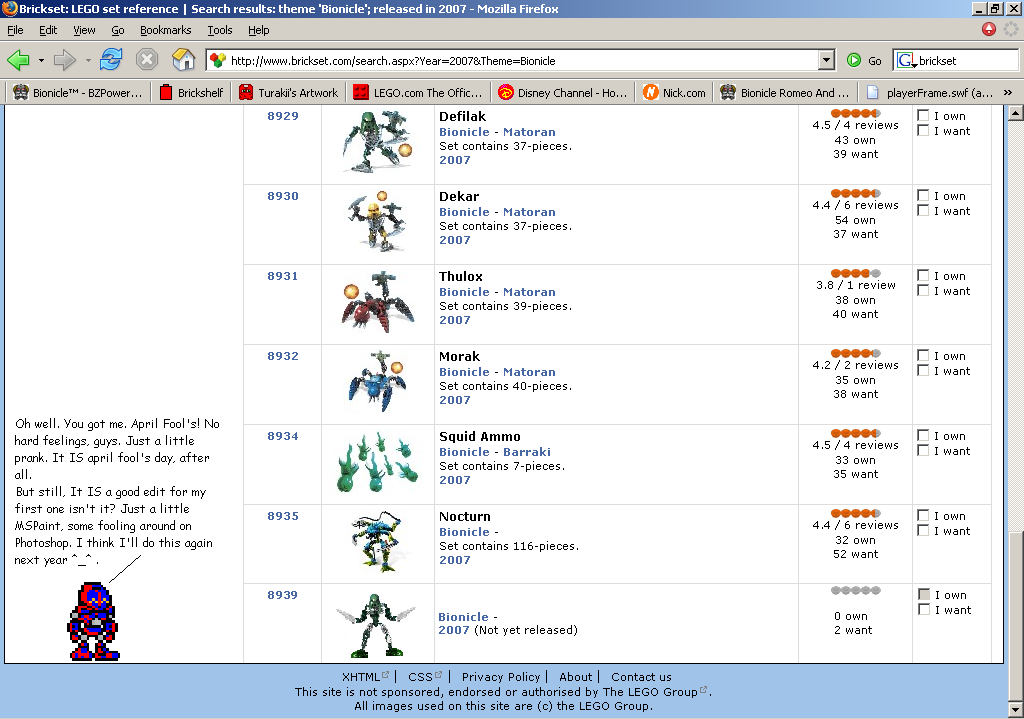The height and width of the screenshot is (719, 1024).
Task: Open the playerFrame.swf bookmark
Action: (x=930, y=93)
